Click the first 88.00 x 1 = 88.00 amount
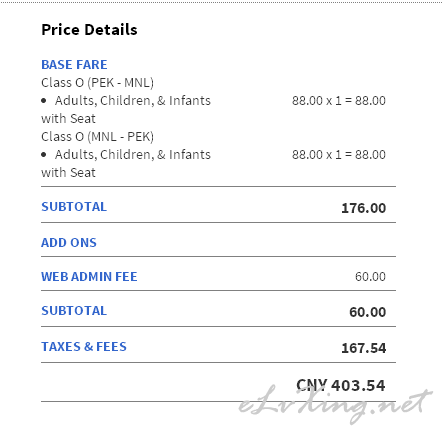 click(339, 101)
